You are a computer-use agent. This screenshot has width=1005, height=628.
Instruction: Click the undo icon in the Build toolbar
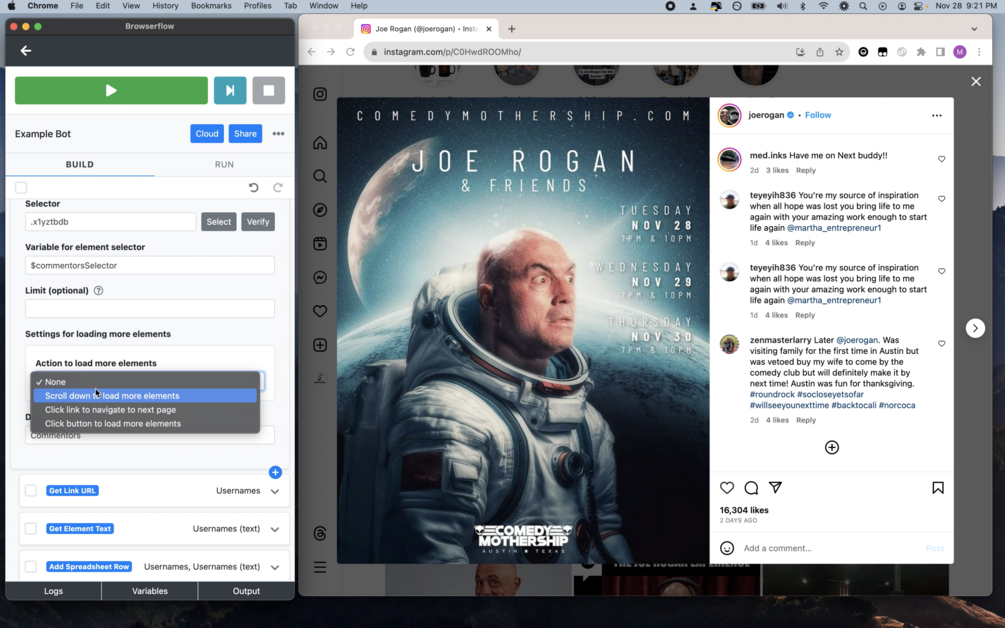254,188
